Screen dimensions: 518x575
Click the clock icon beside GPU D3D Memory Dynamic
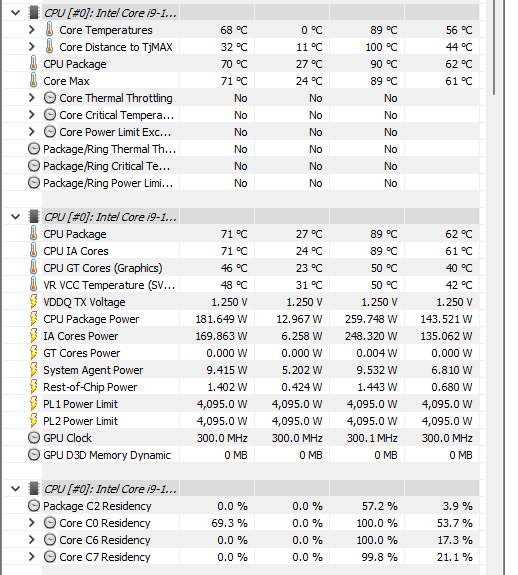point(34,455)
